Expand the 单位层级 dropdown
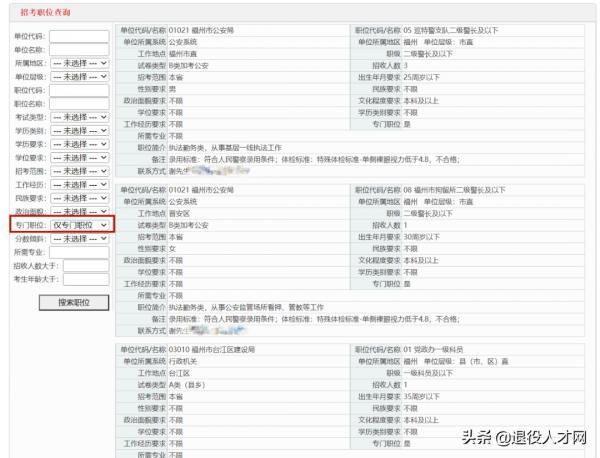This screenshot has height=458, width=600. click(x=80, y=76)
